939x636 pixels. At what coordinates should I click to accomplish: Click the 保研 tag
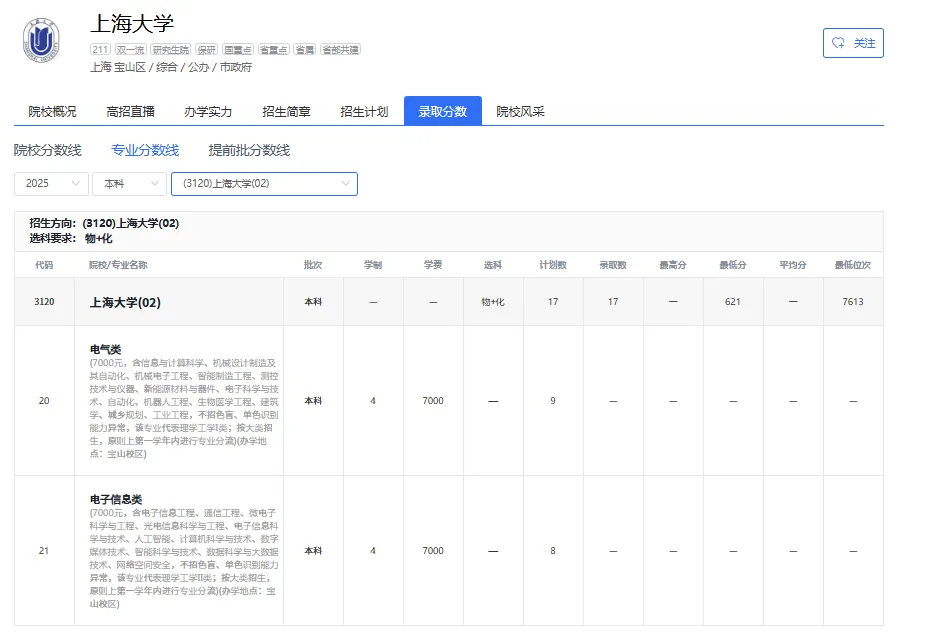(207, 50)
